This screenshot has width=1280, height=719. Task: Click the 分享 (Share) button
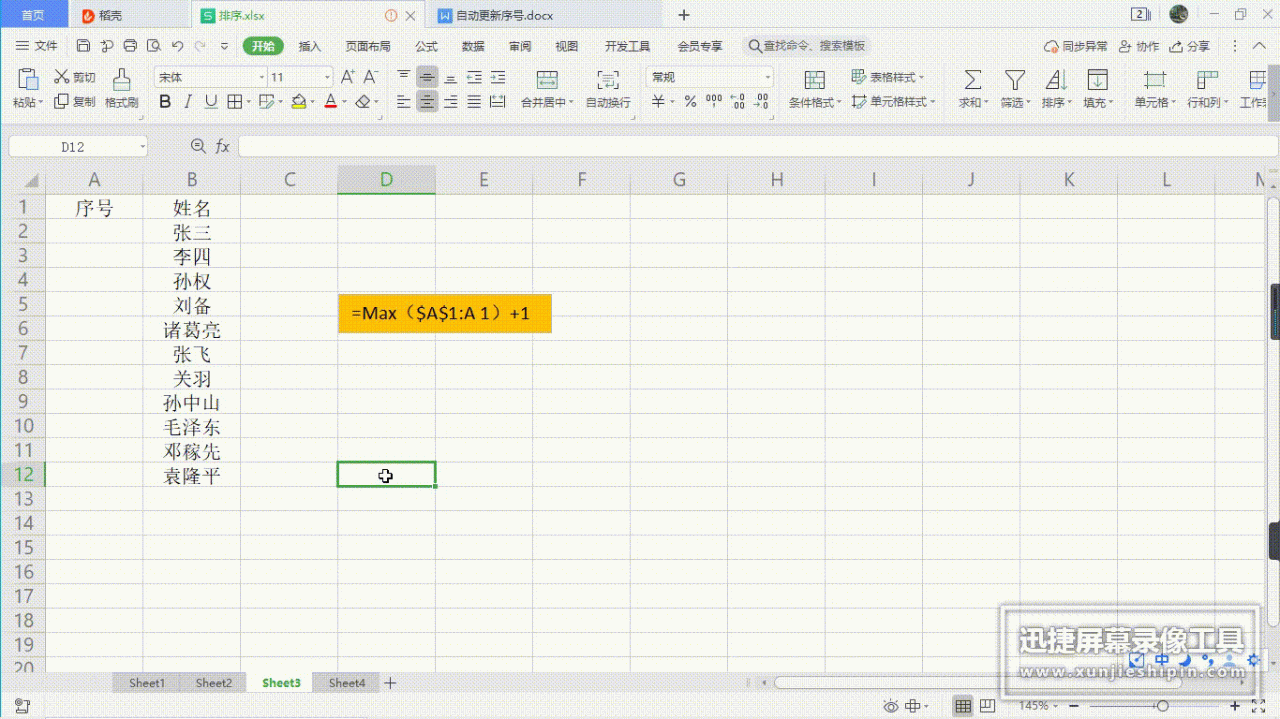coord(1190,46)
